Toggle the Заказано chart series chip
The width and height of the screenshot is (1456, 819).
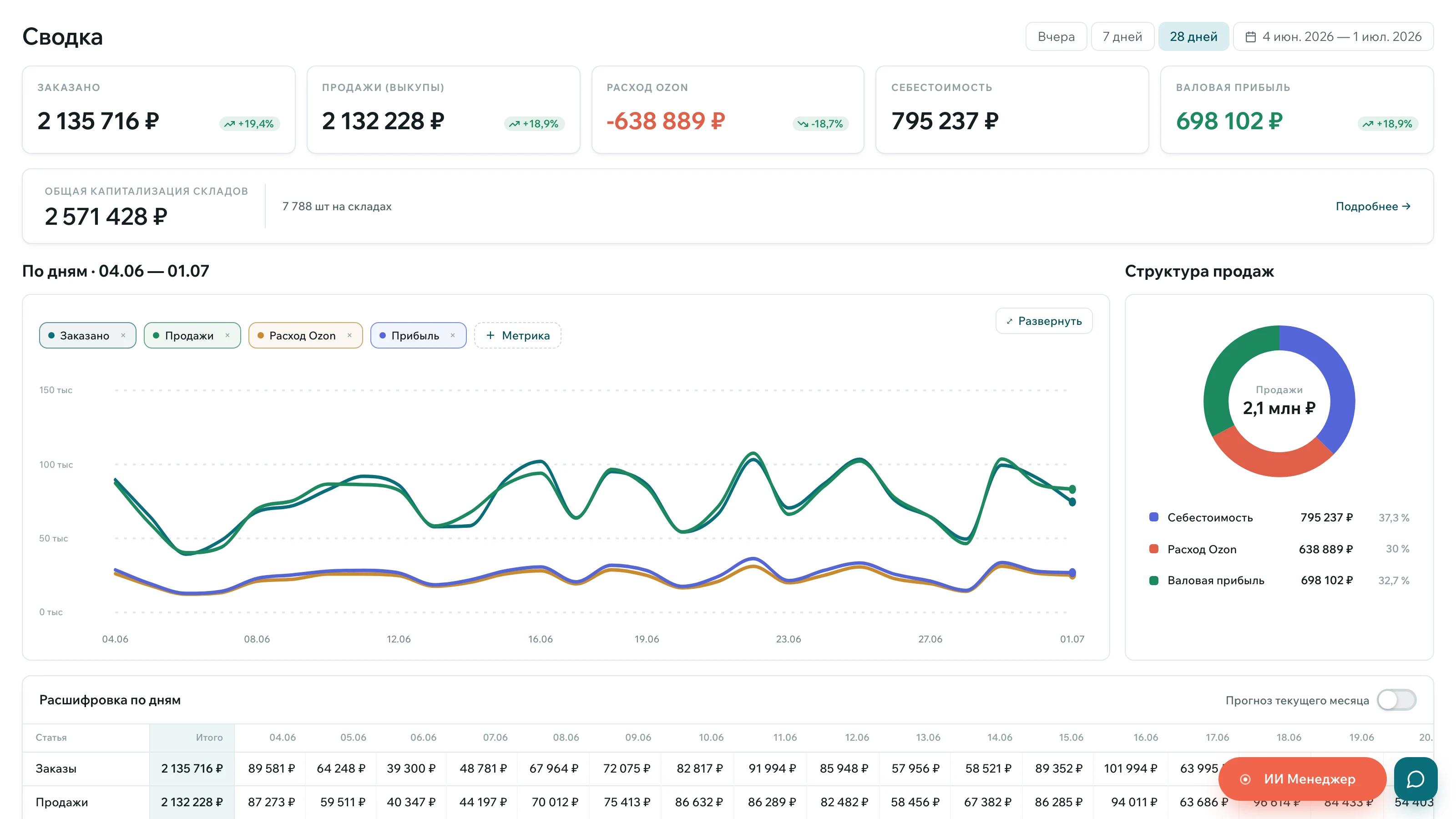click(x=88, y=335)
